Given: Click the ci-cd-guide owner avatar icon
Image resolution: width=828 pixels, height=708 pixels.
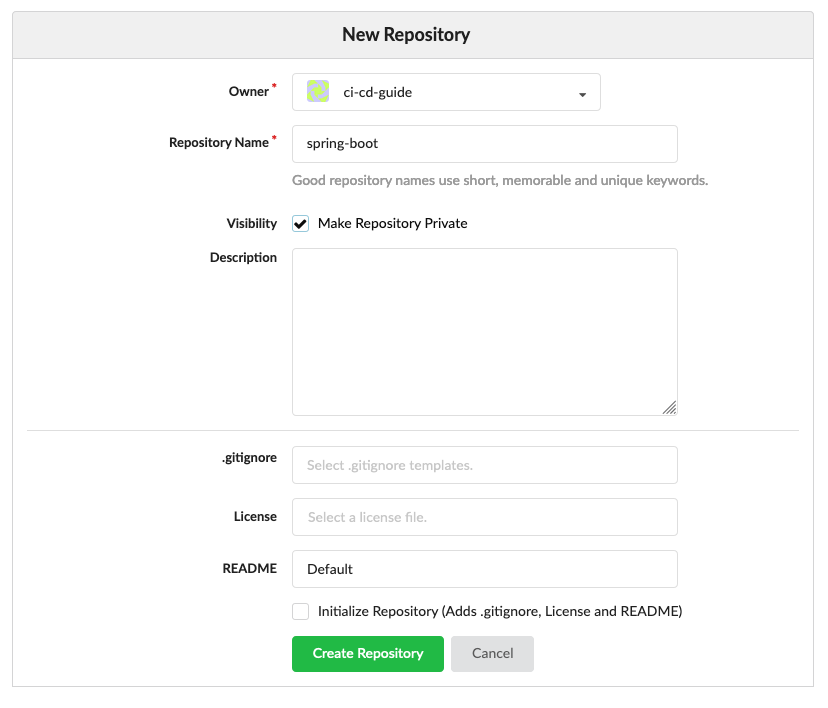Looking at the screenshot, I should pyautogui.click(x=318, y=92).
